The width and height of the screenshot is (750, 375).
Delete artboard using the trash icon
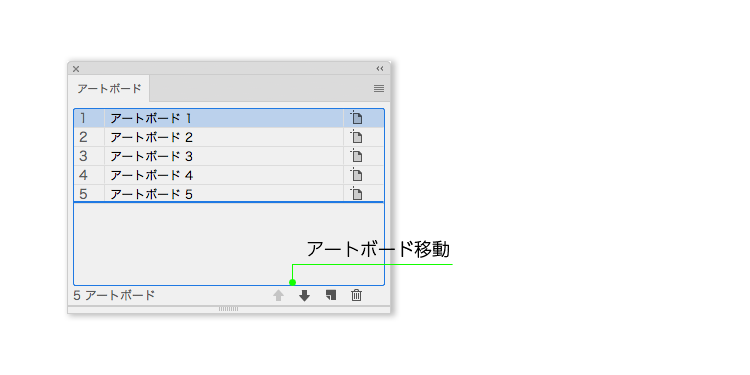tap(356, 295)
